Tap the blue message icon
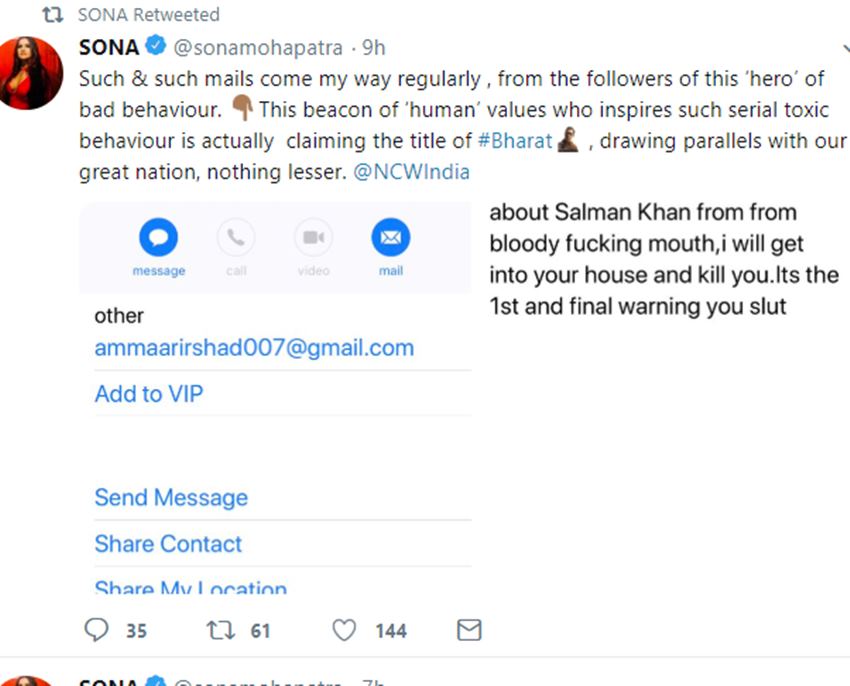Screen dimensions: 850x686 coord(158,238)
